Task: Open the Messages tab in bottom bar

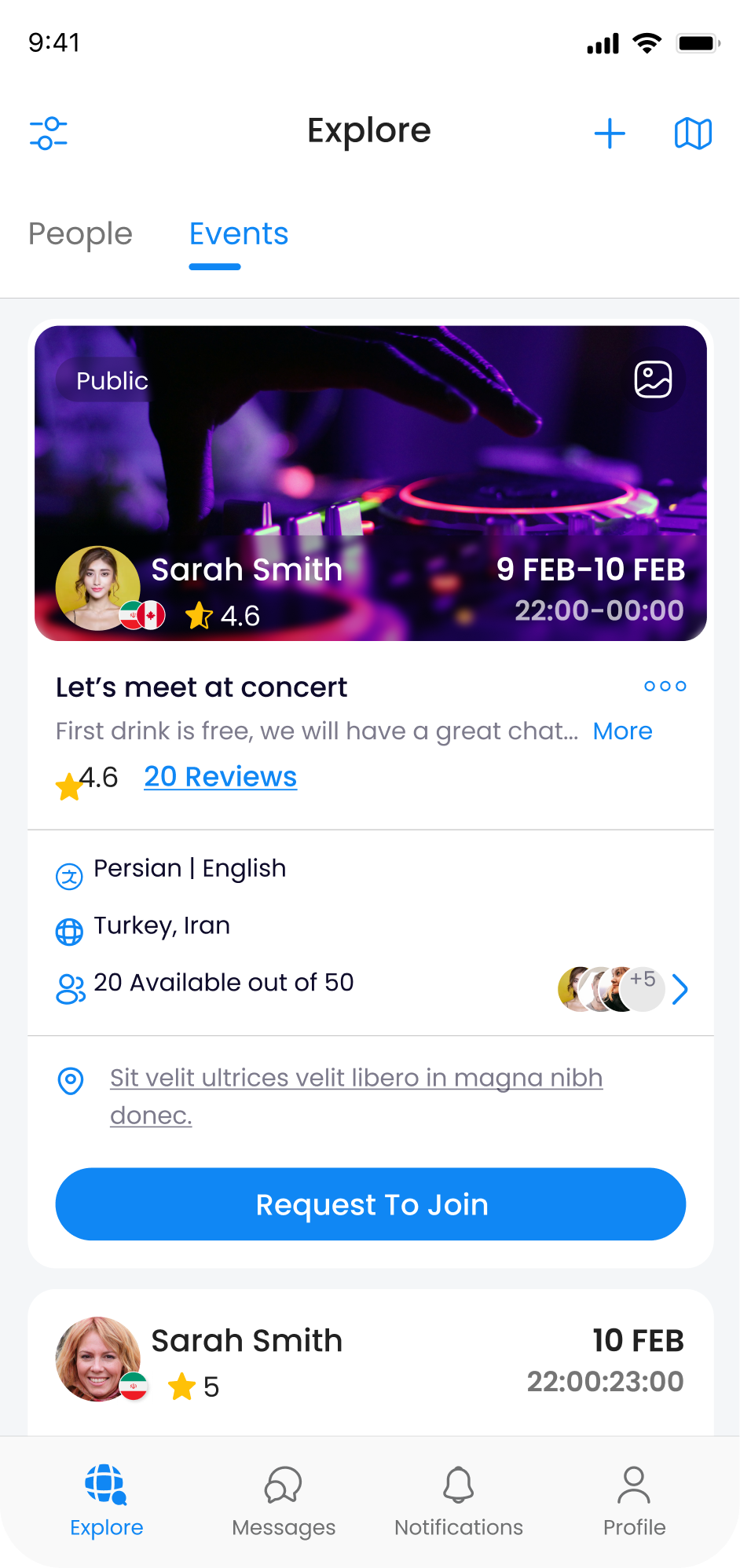Action: click(x=284, y=1500)
